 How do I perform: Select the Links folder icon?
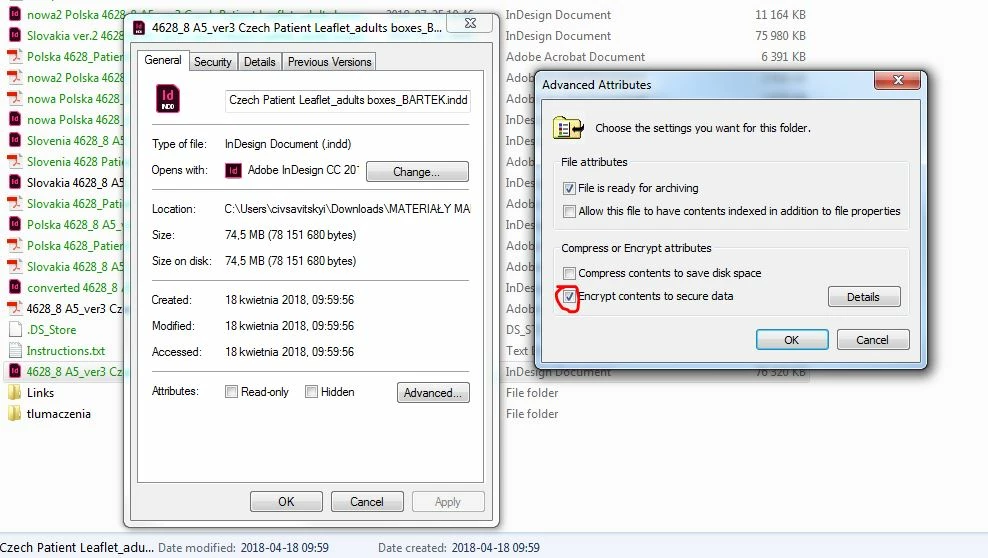tap(14, 393)
